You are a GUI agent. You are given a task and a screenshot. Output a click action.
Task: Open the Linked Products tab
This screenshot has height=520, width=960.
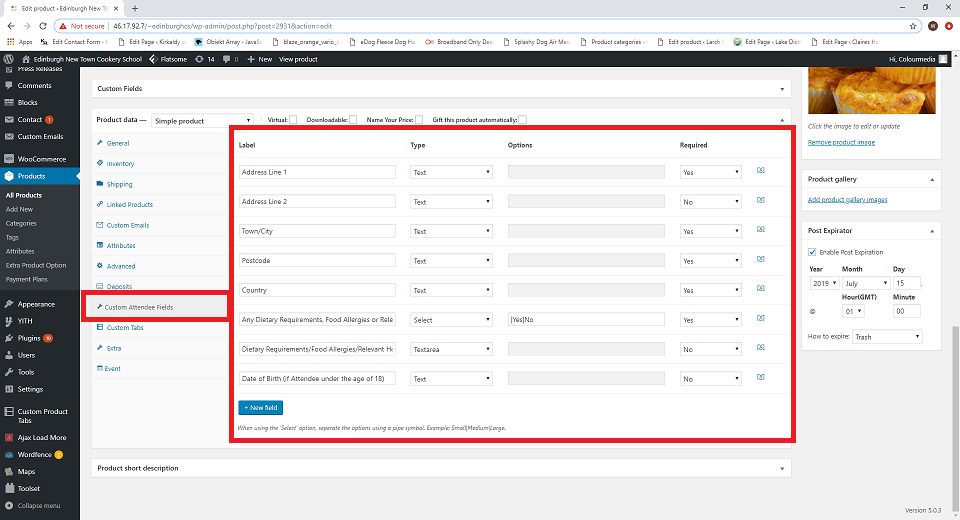pos(129,204)
